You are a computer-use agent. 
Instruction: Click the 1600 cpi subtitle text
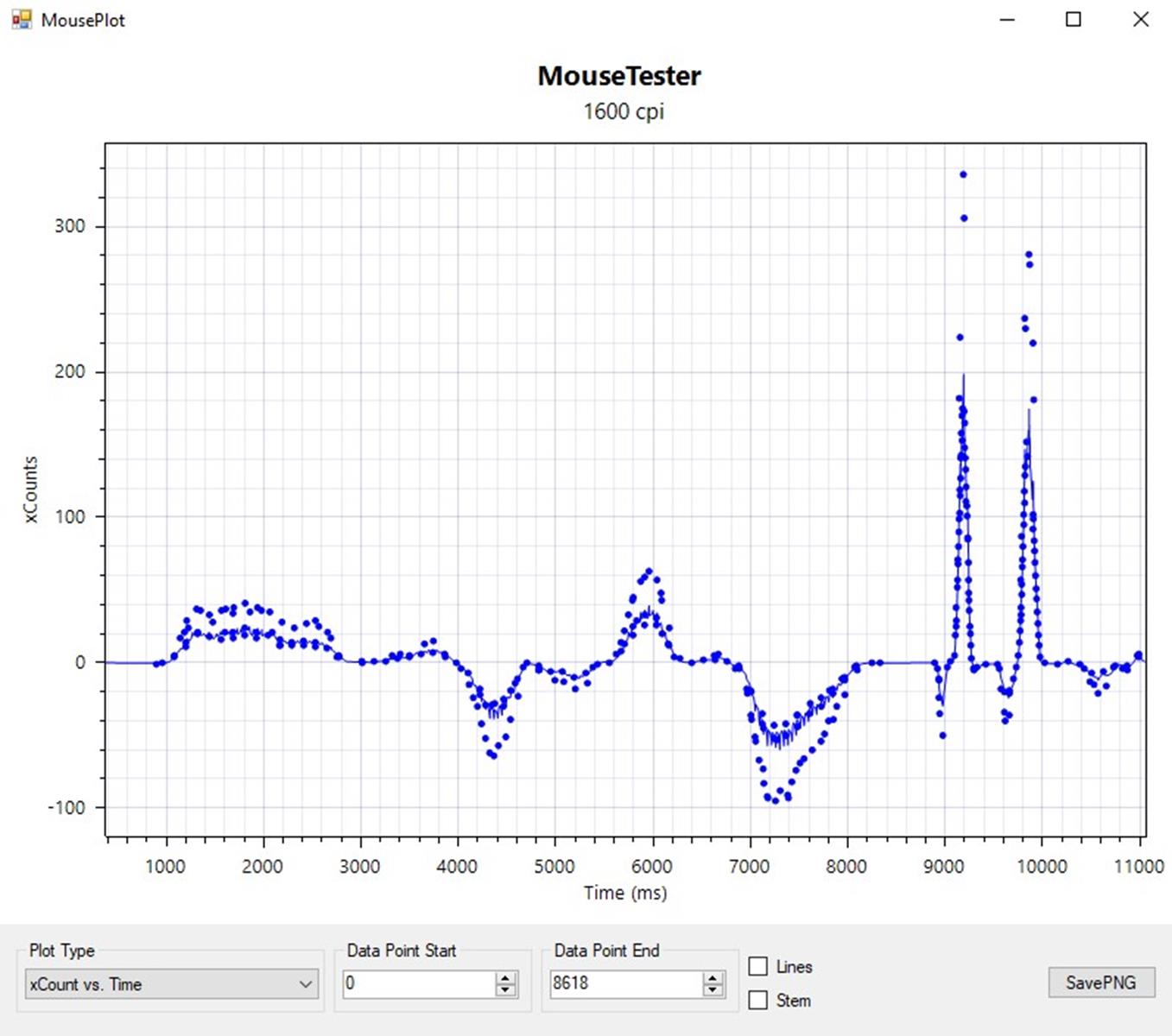(x=624, y=111)
